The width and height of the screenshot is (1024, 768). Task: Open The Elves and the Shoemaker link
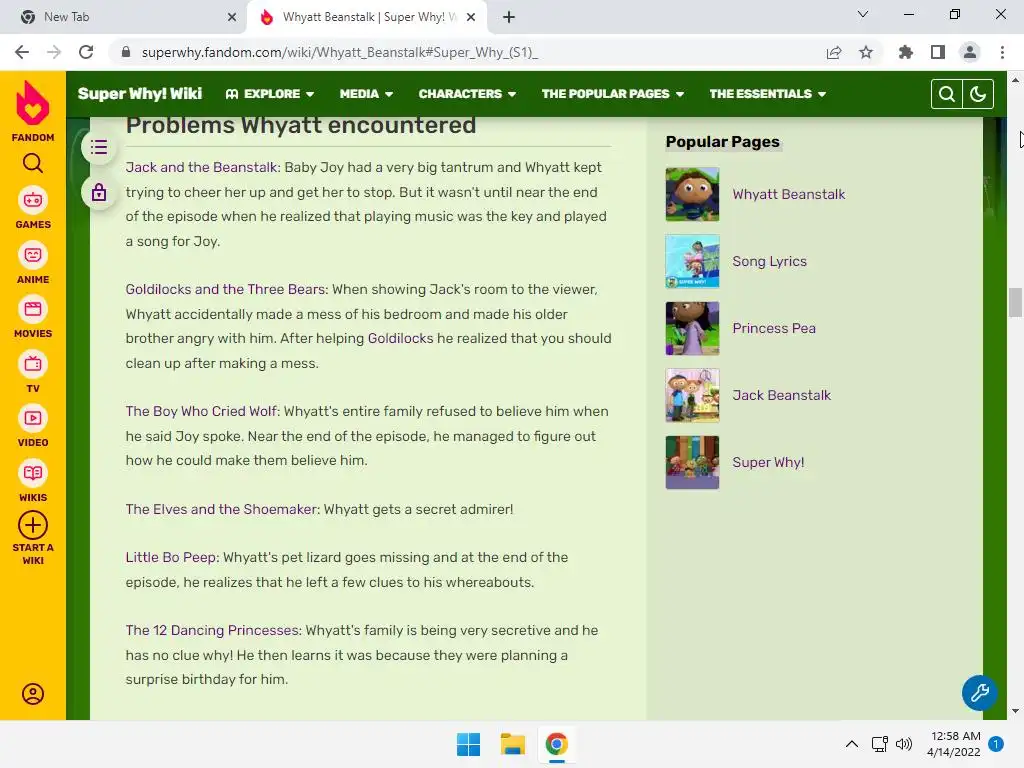(x=223, y=509)
